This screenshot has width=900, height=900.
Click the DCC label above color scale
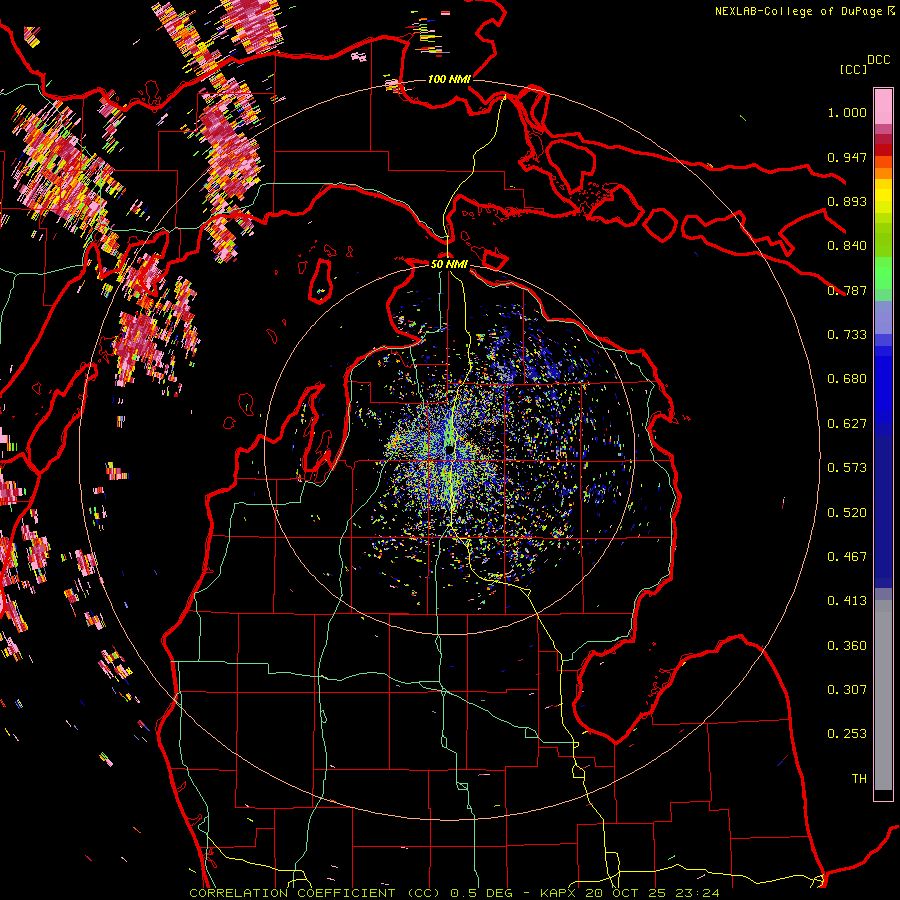[x=878, y=60]
